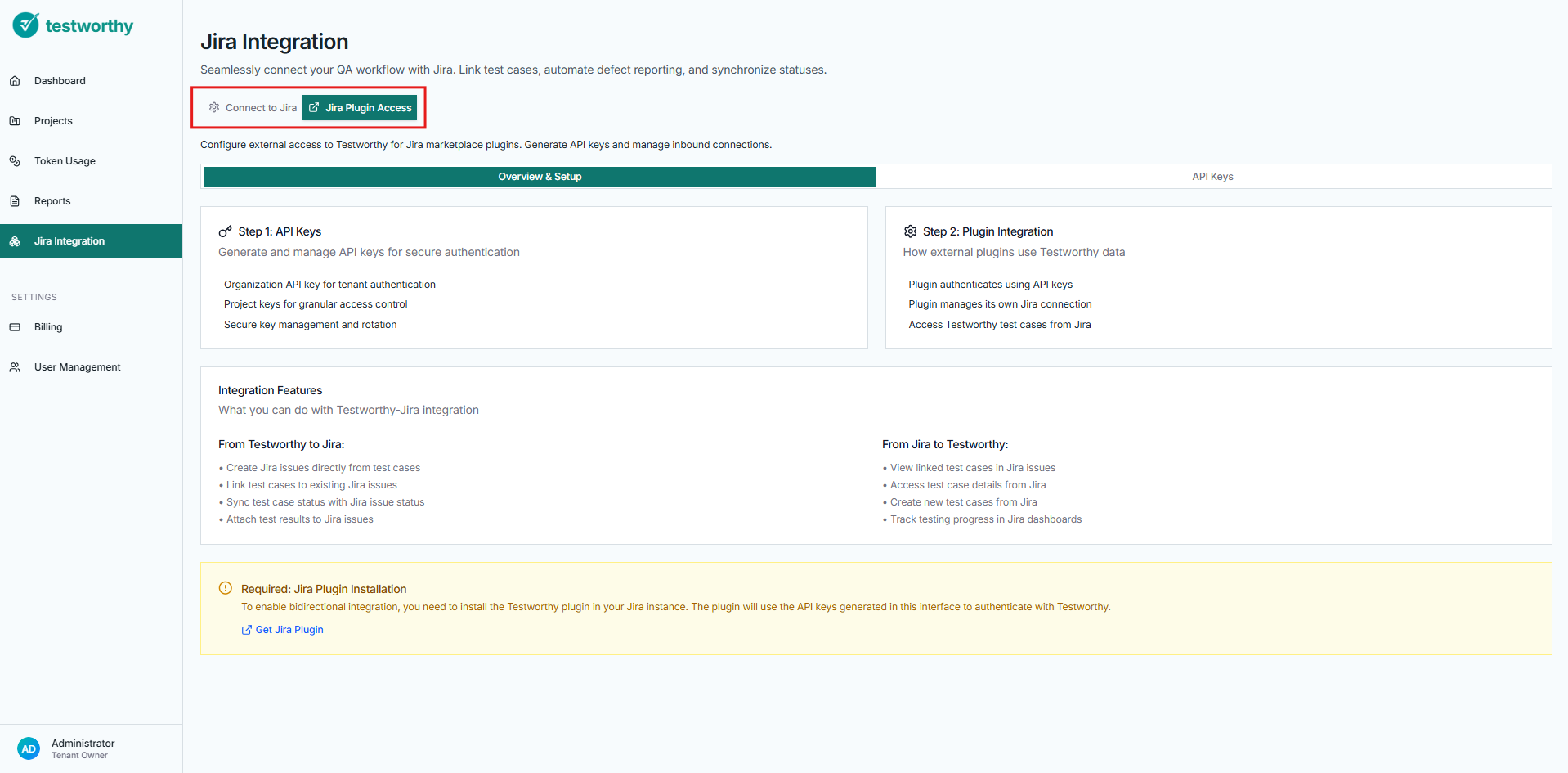Click the Jira Plugin Access button
The height and width of the screenshot is (773, 1568).
(360, 107)
